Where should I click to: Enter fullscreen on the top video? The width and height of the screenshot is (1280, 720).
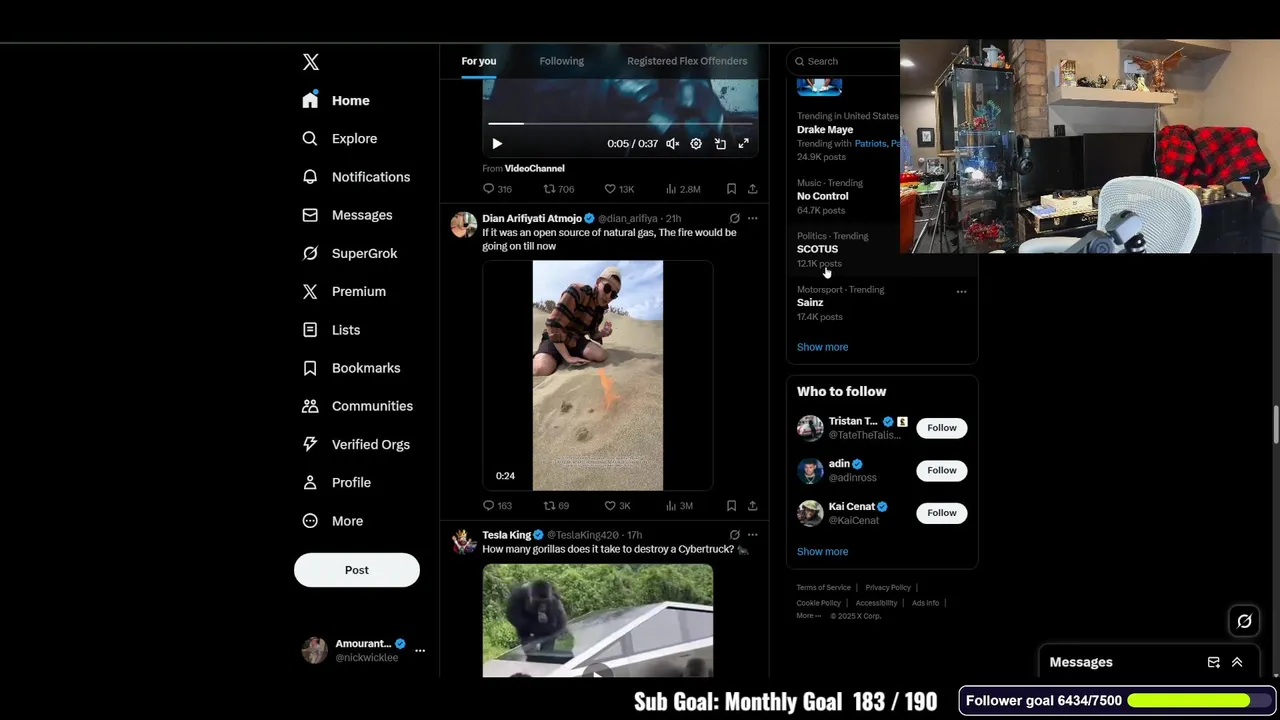(744, 144)
